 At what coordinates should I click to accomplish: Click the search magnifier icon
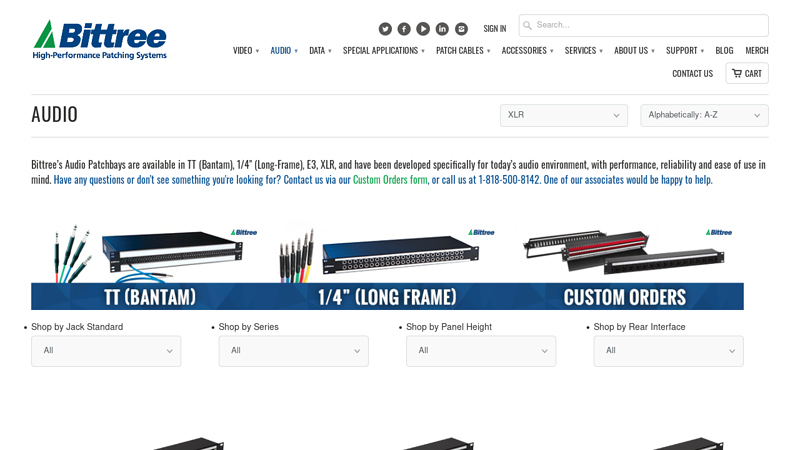[528, 25]
